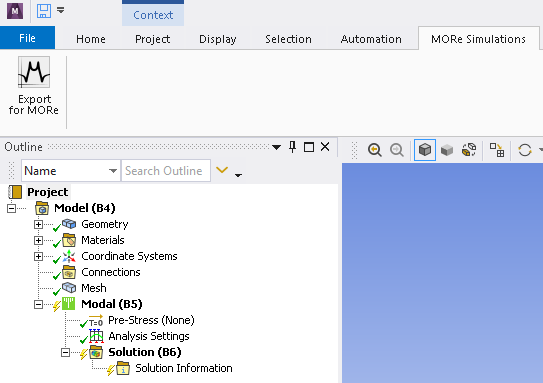Viewport: 543px width, 383px height.
Task: Expand the Coordinate Systems node
Action: tap(38, 257)
